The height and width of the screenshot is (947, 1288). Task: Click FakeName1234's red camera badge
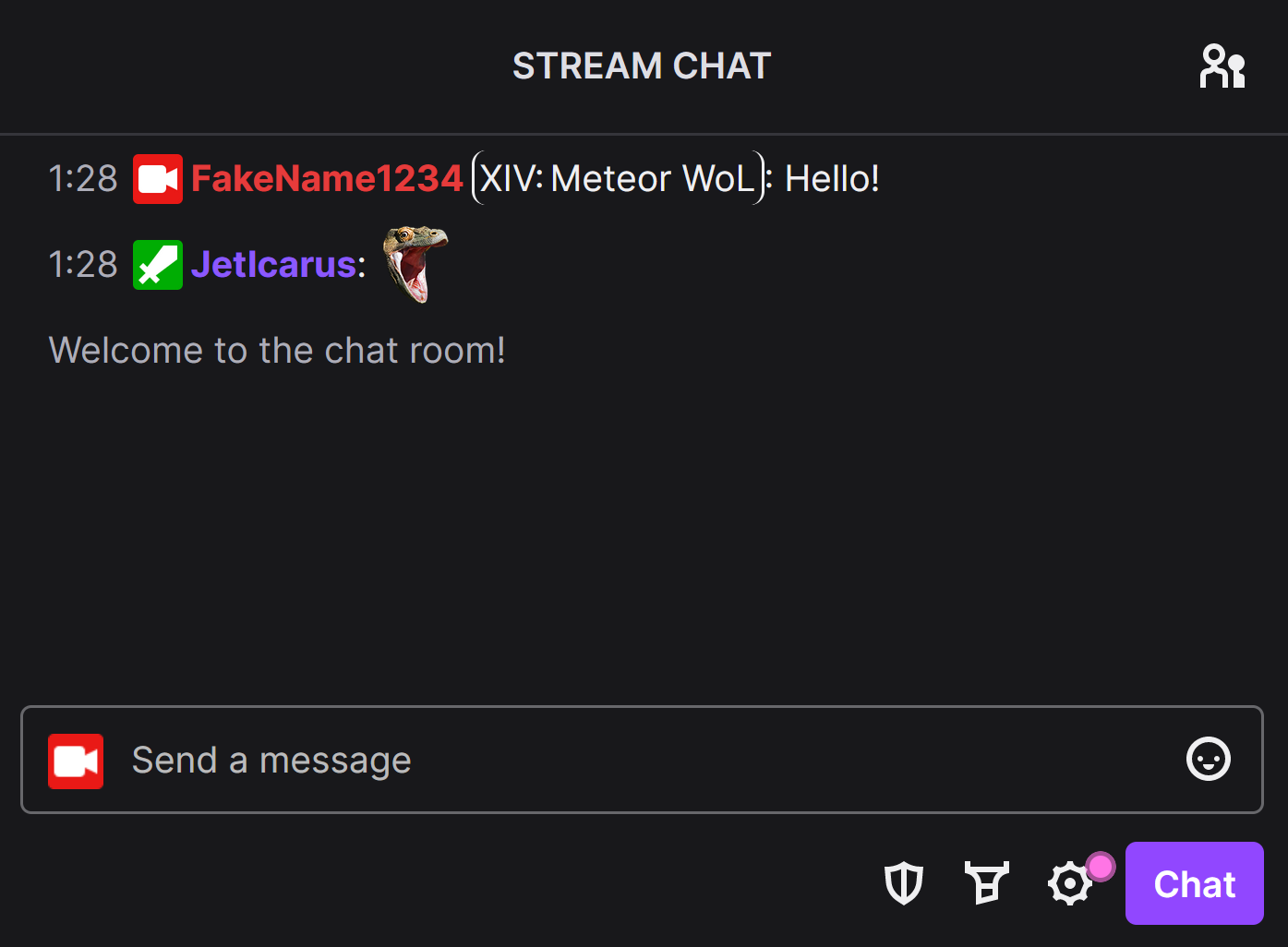click(x=158, y=178)
